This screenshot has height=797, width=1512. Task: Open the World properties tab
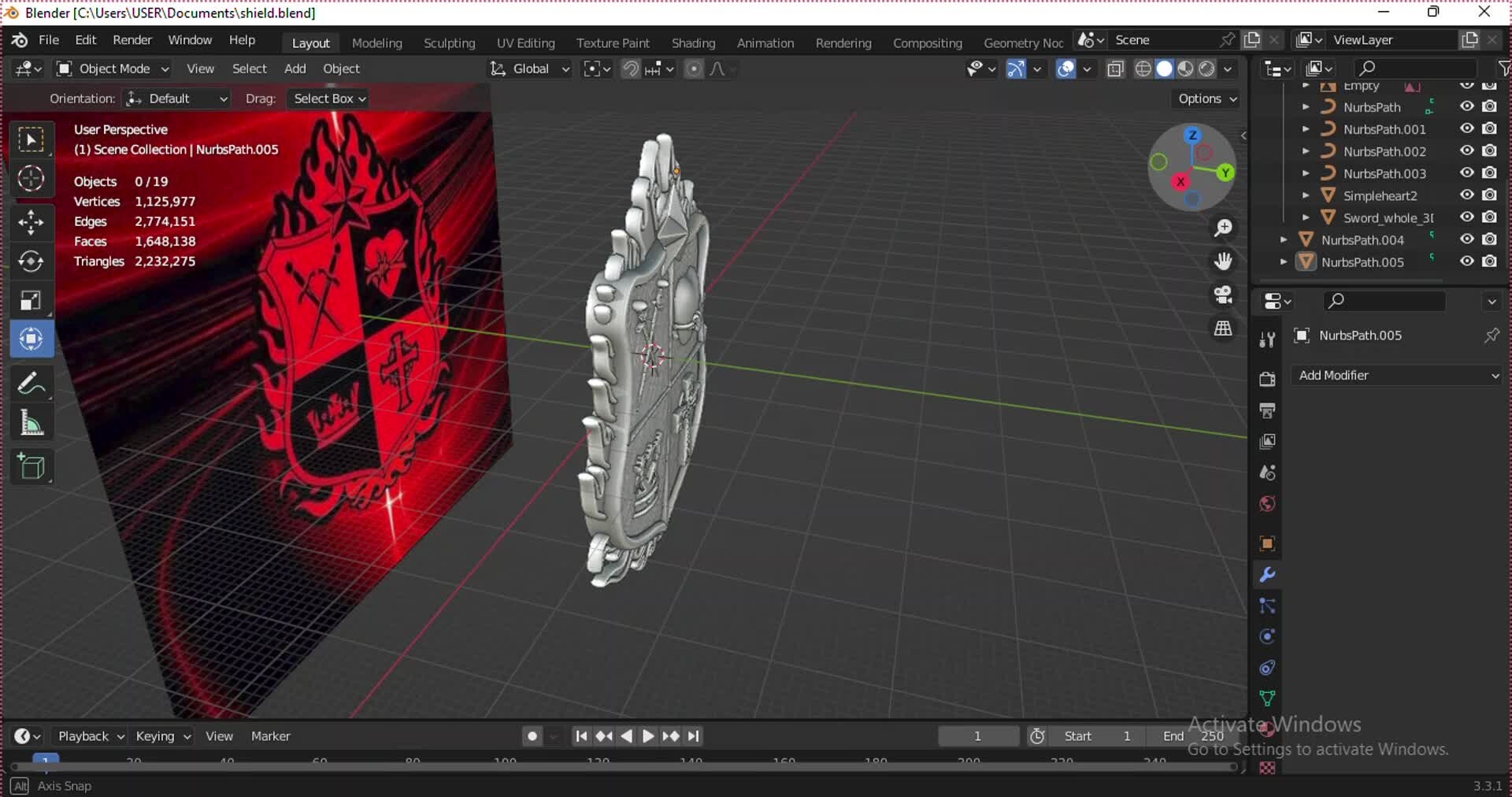1266,504
